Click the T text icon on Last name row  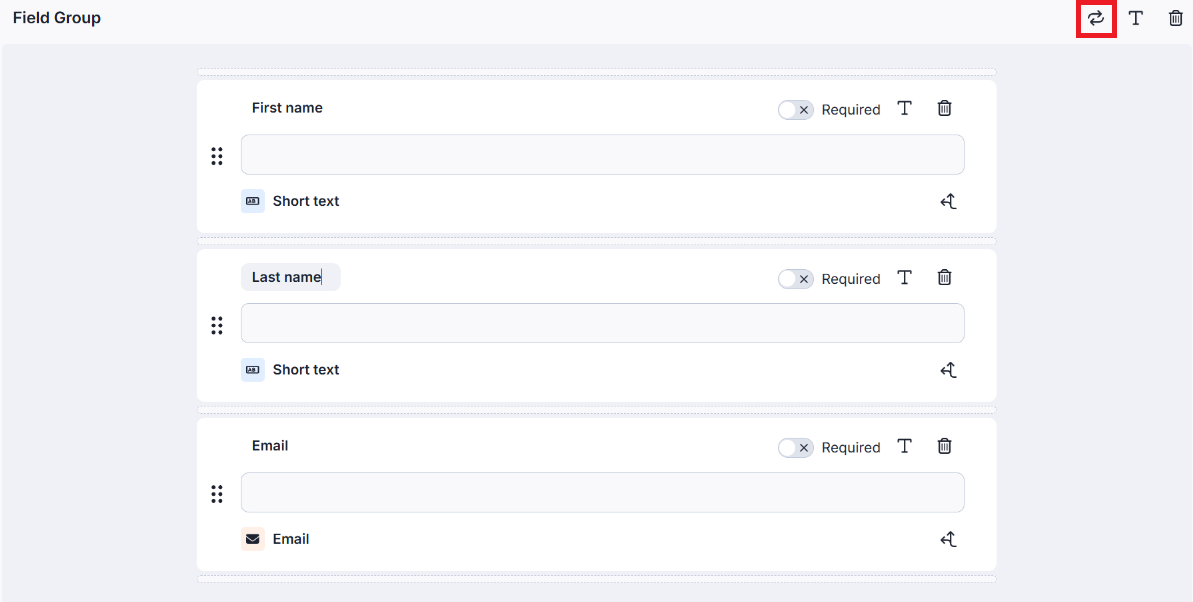click(904, 277)
